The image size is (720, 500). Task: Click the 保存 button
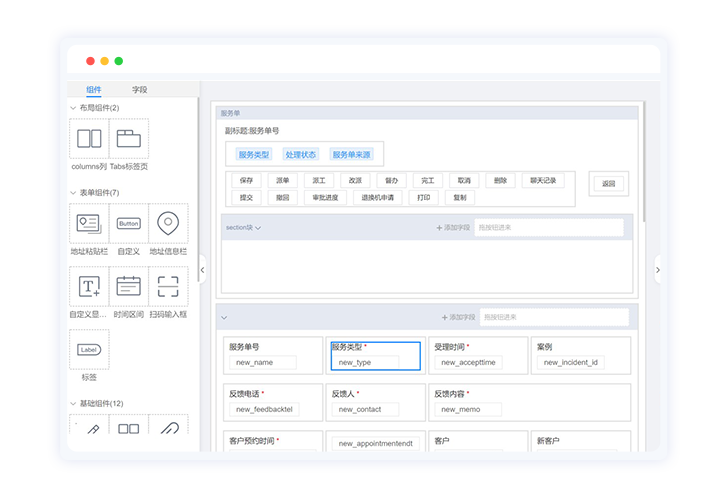247,181
